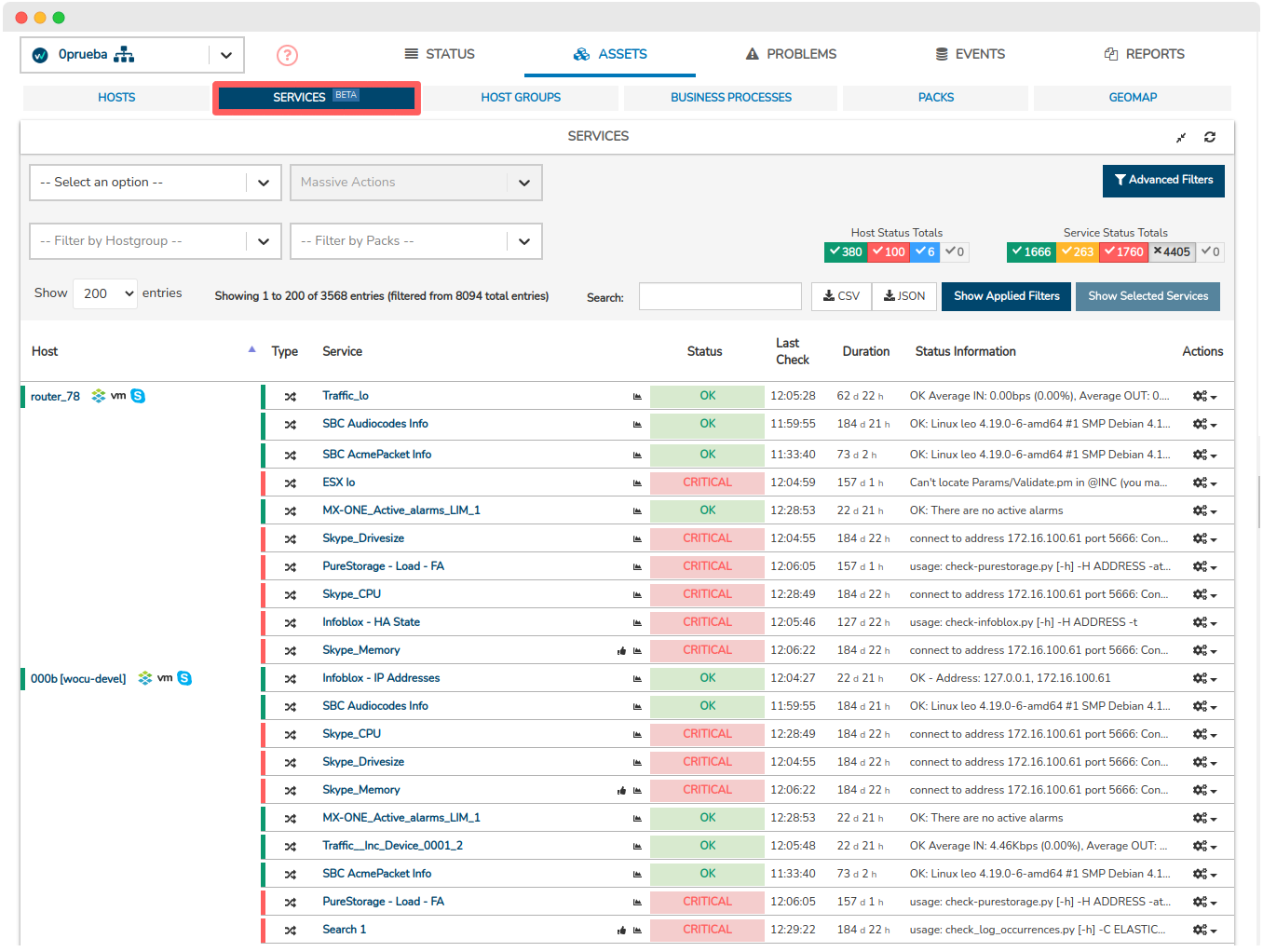The height and width of the screenshot is (952, 1263).
Task: Open the 000b [wocu-devel] host link
Action: 78,679
